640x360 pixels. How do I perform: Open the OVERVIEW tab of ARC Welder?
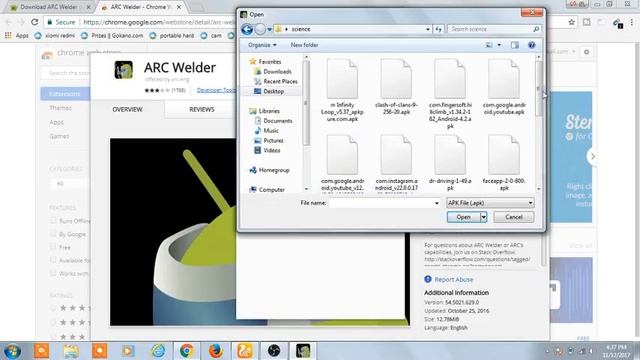pos(127,109)
